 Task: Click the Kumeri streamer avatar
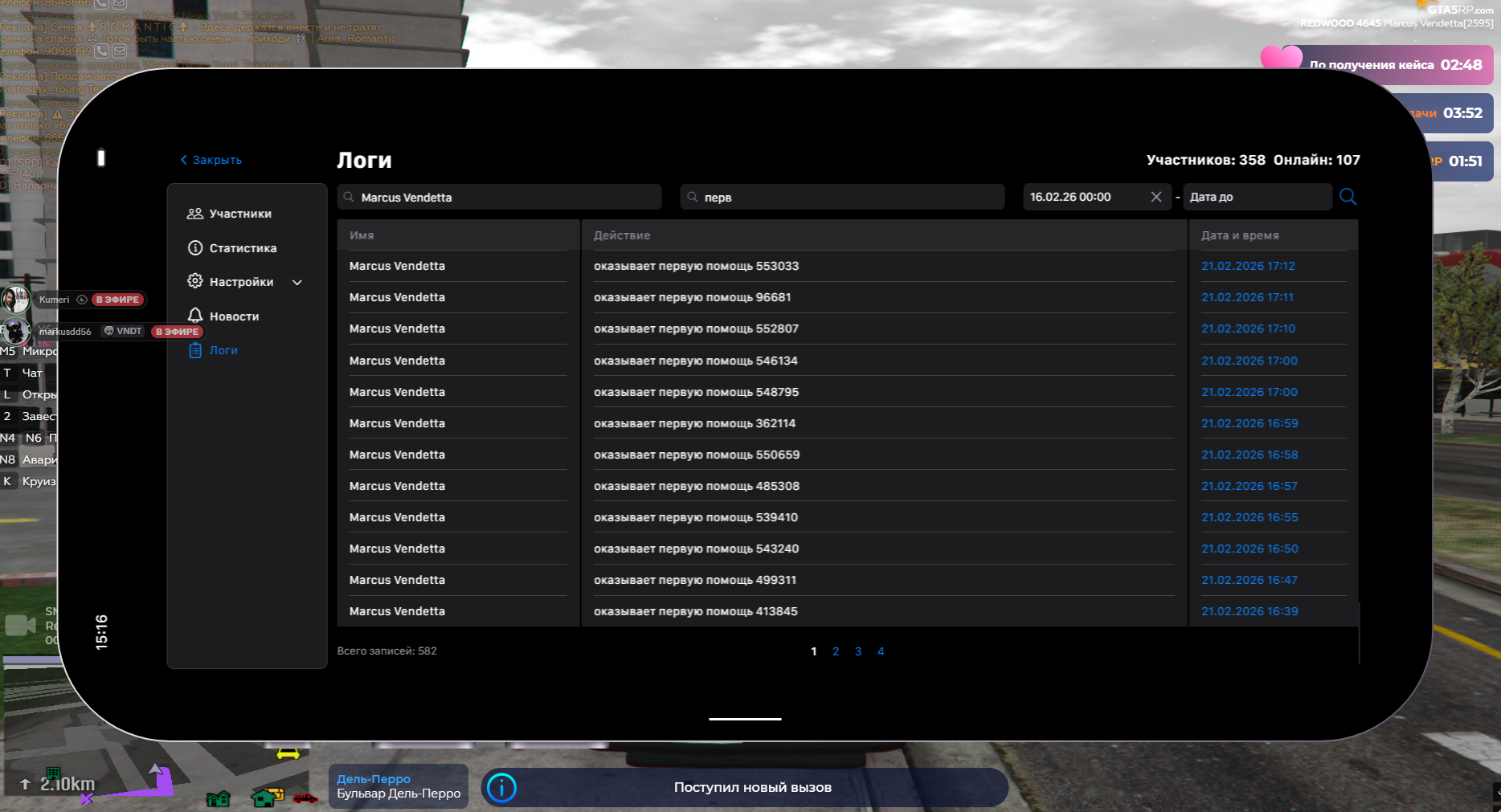click(x=15, y=300)
